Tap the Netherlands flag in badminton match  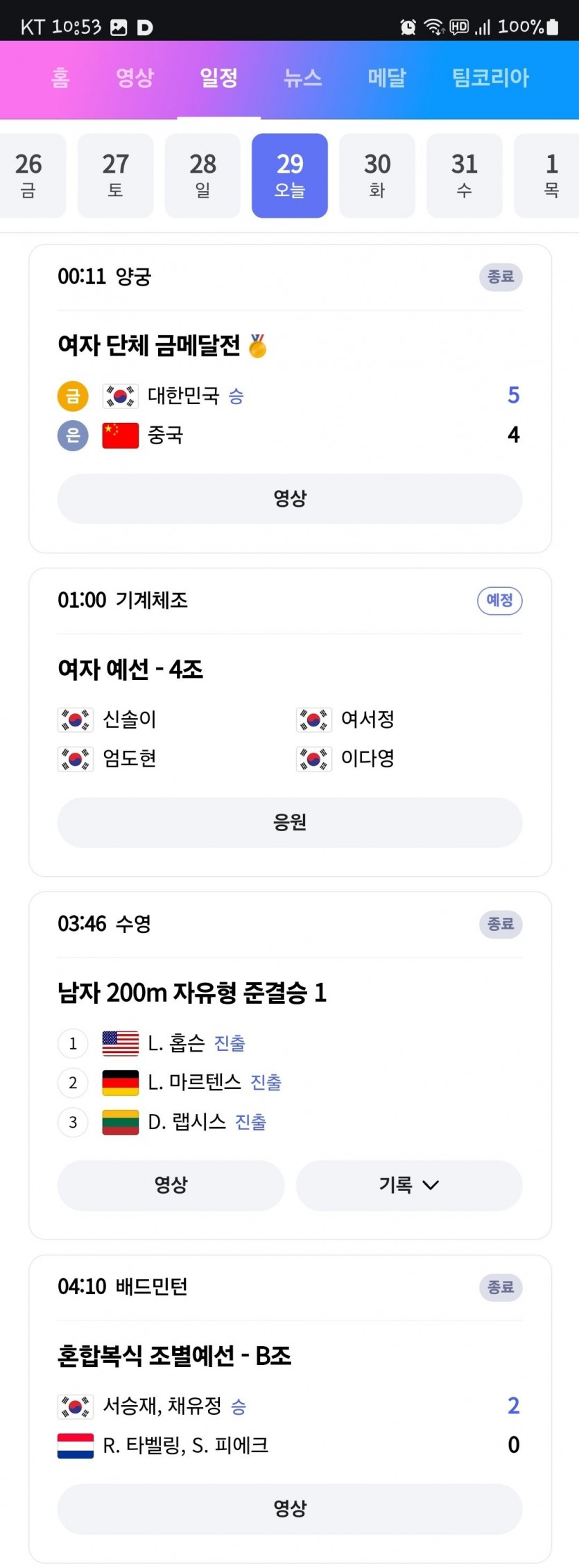pos(76,1446)
